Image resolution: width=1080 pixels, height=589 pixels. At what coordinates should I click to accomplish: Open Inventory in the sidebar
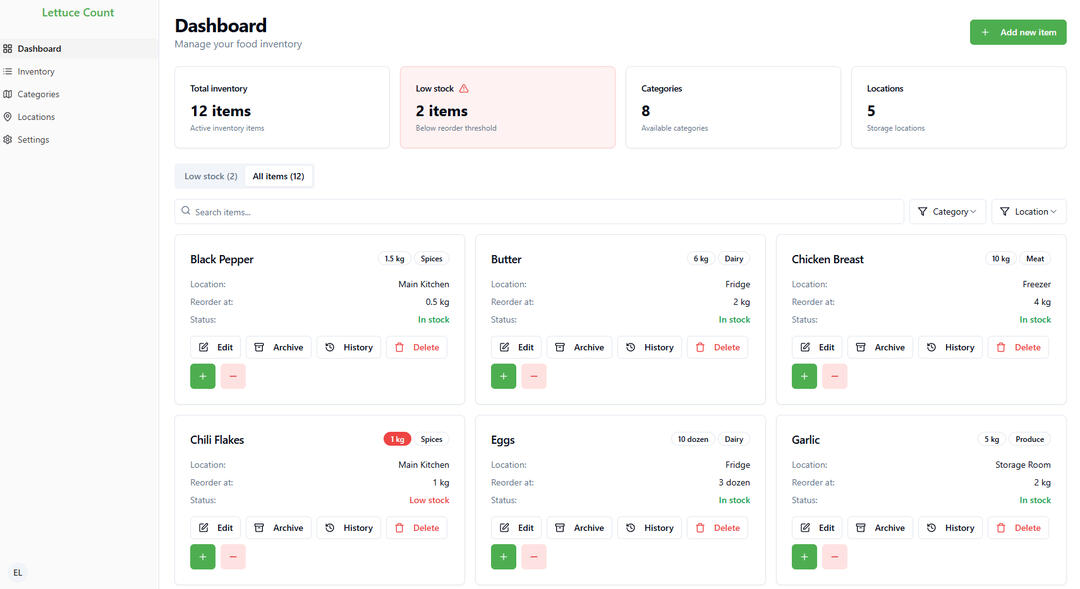click(36, 72)
